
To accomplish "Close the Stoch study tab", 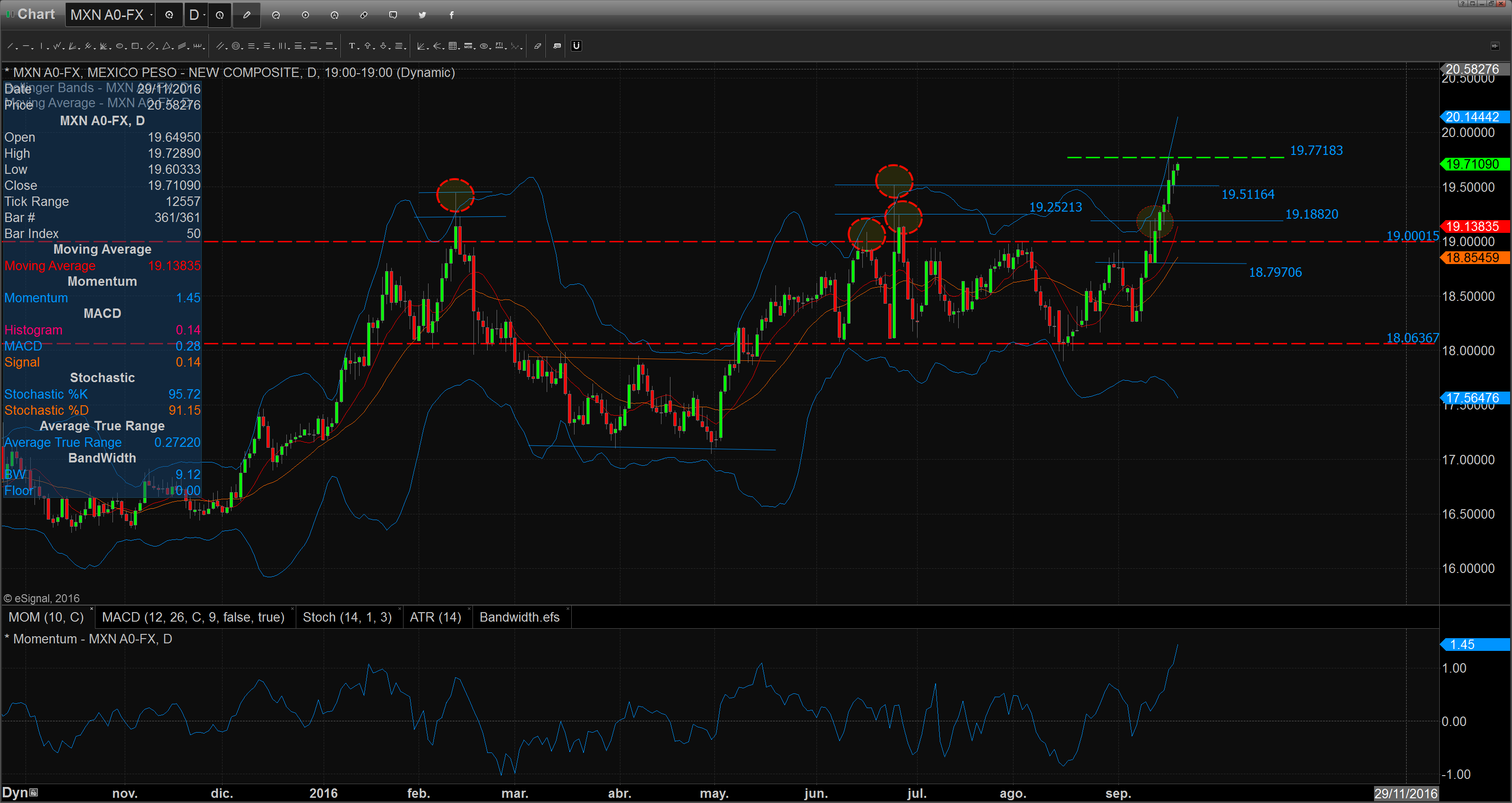I will pos(400,609).
